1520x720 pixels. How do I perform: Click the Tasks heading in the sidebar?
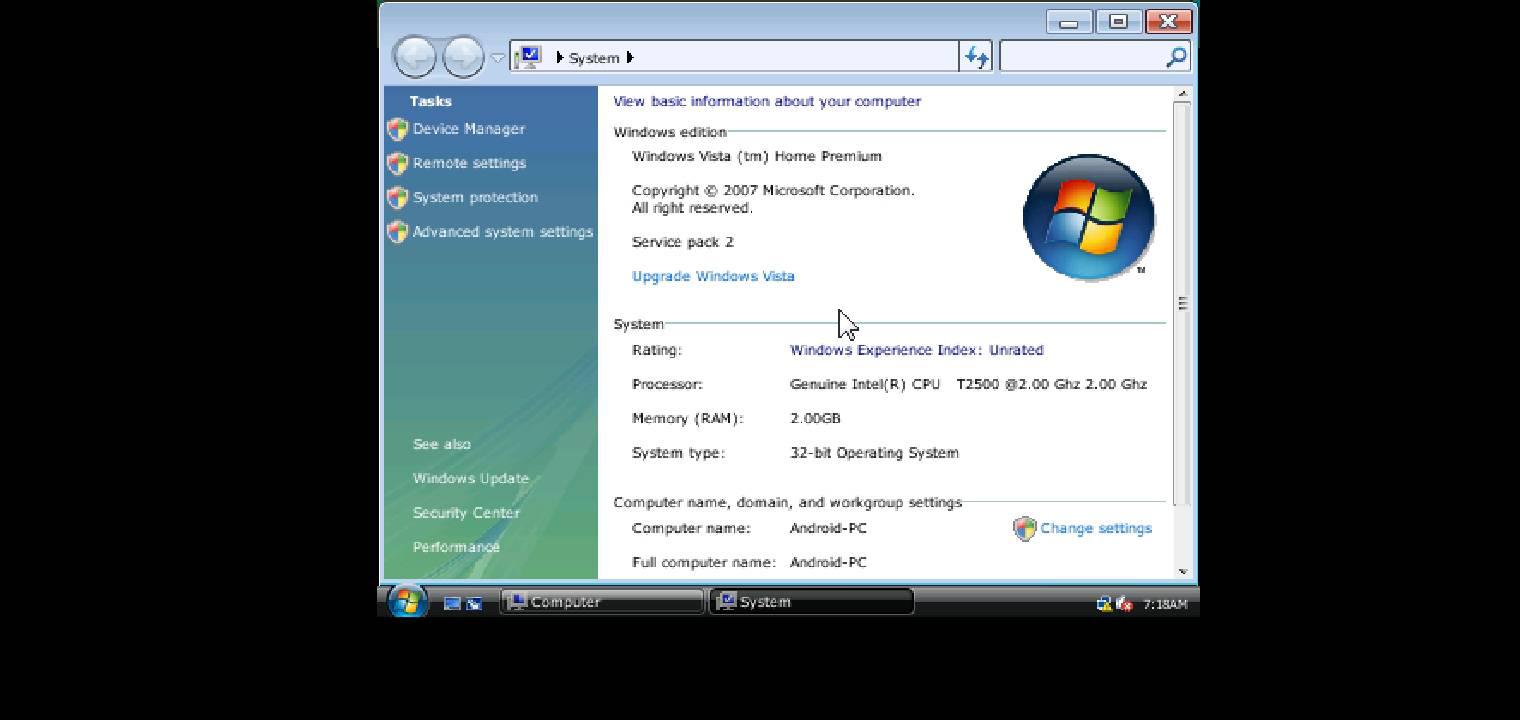430,101
